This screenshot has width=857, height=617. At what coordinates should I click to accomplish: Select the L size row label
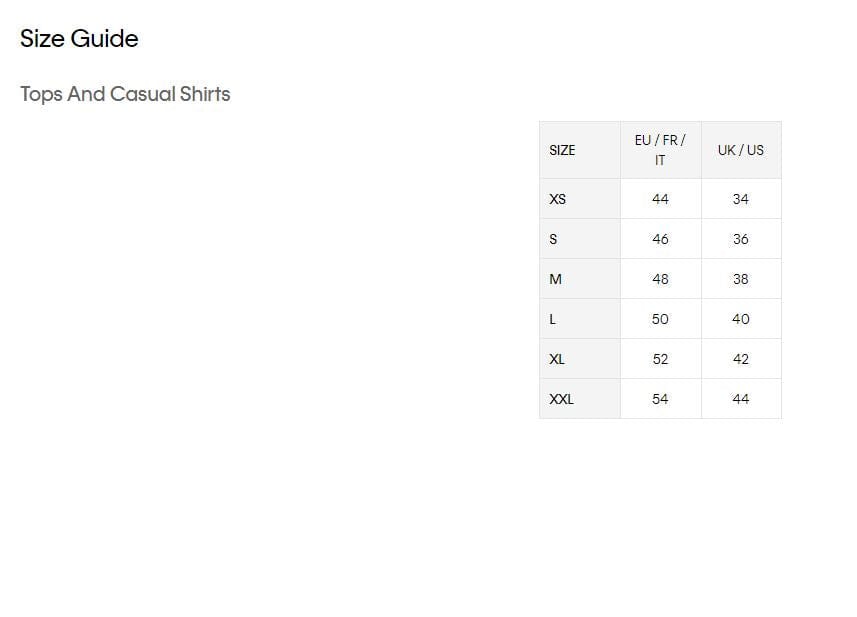pos(553,319)
